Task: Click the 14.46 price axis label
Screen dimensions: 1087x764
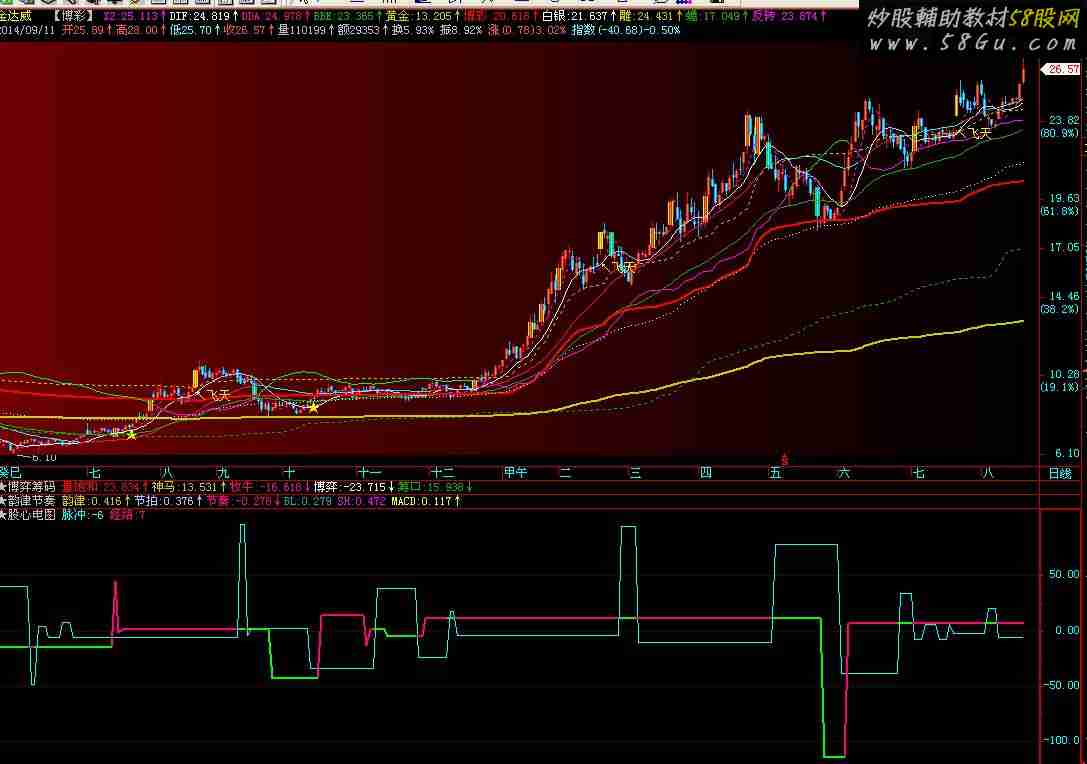Action: pos(1063,297)
